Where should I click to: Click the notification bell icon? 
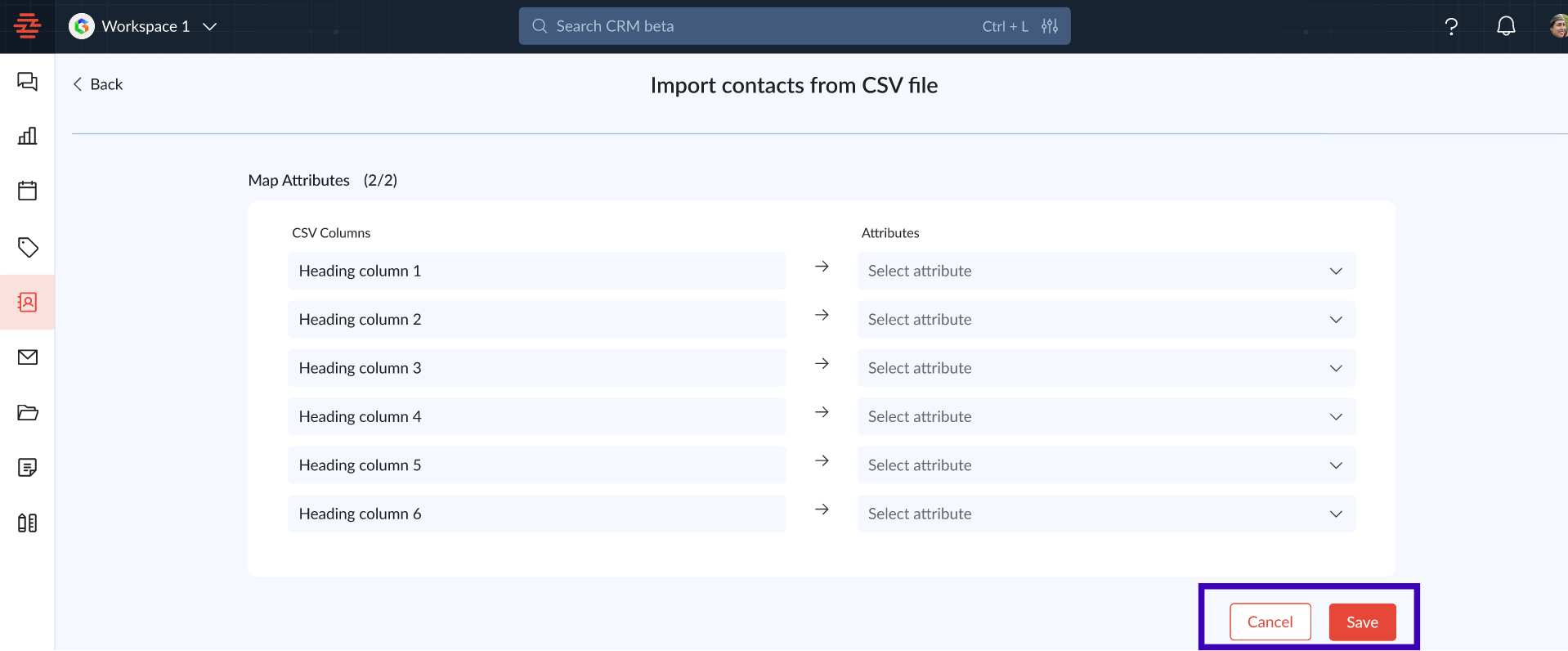point(1506,26)
